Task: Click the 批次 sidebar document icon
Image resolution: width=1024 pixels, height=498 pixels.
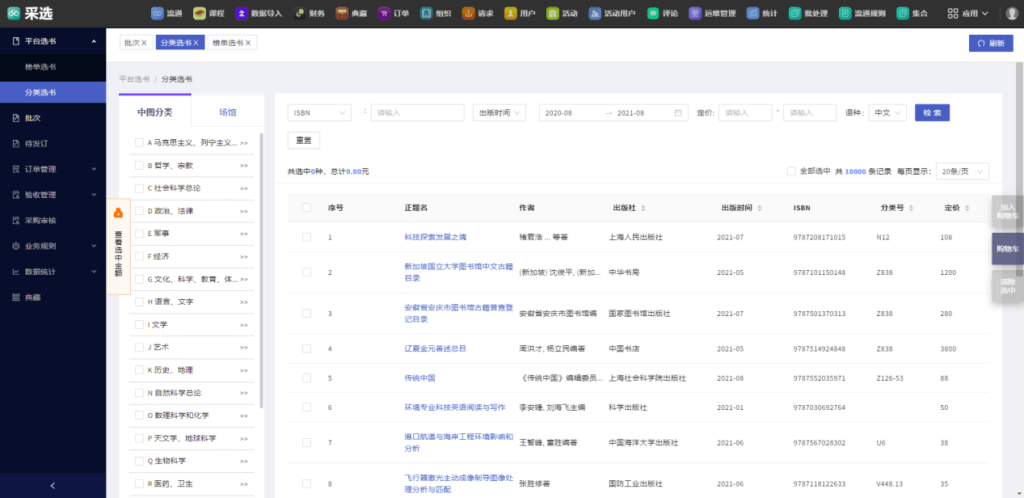Action: pyautogui.click(x=15, y=118)
